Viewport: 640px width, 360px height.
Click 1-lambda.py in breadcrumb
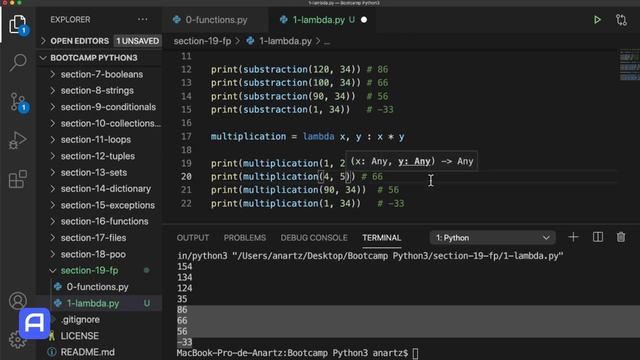coord(285,41)
